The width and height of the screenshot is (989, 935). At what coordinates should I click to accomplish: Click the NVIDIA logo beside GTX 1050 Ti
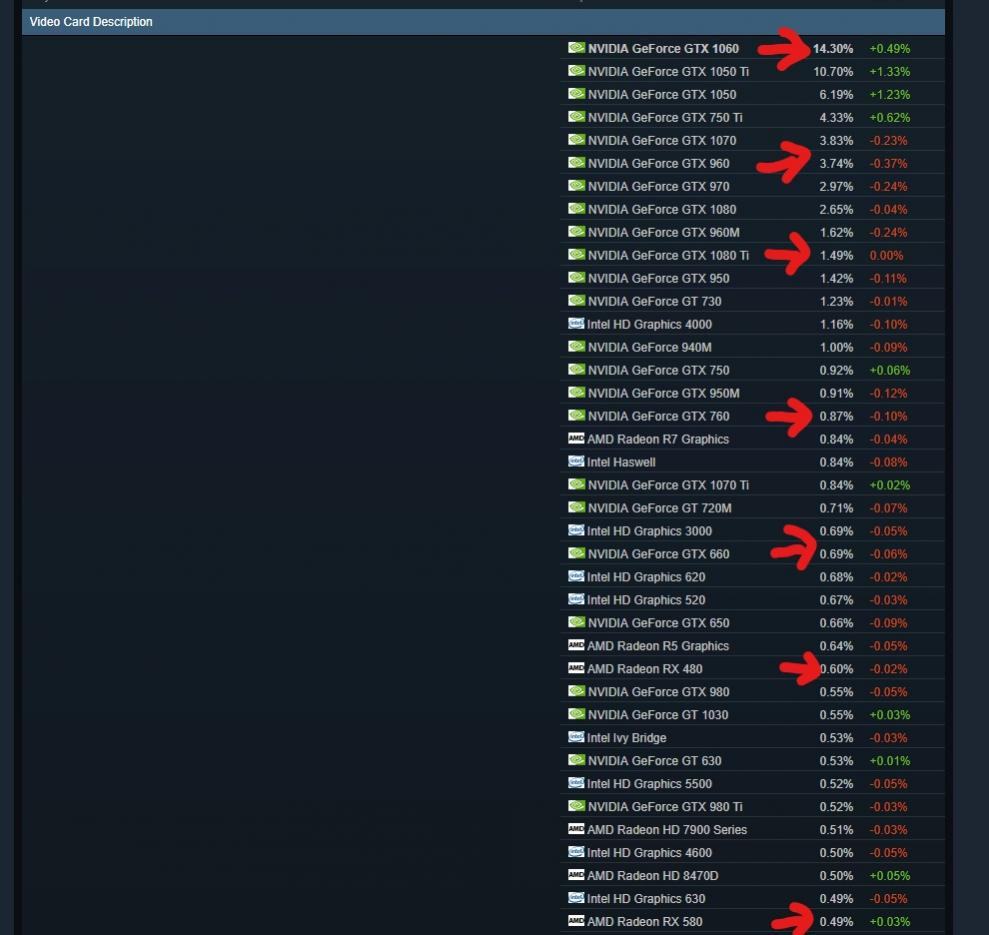coord(576,71)
